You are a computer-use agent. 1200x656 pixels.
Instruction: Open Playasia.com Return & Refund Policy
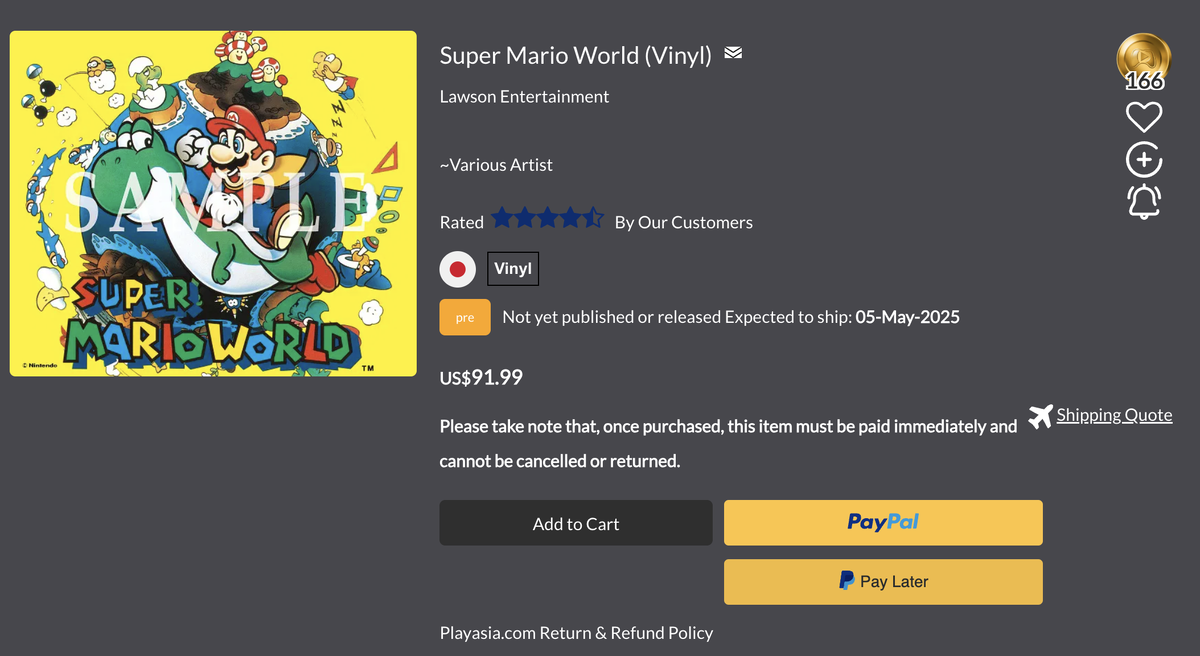[x=576, y=633]
